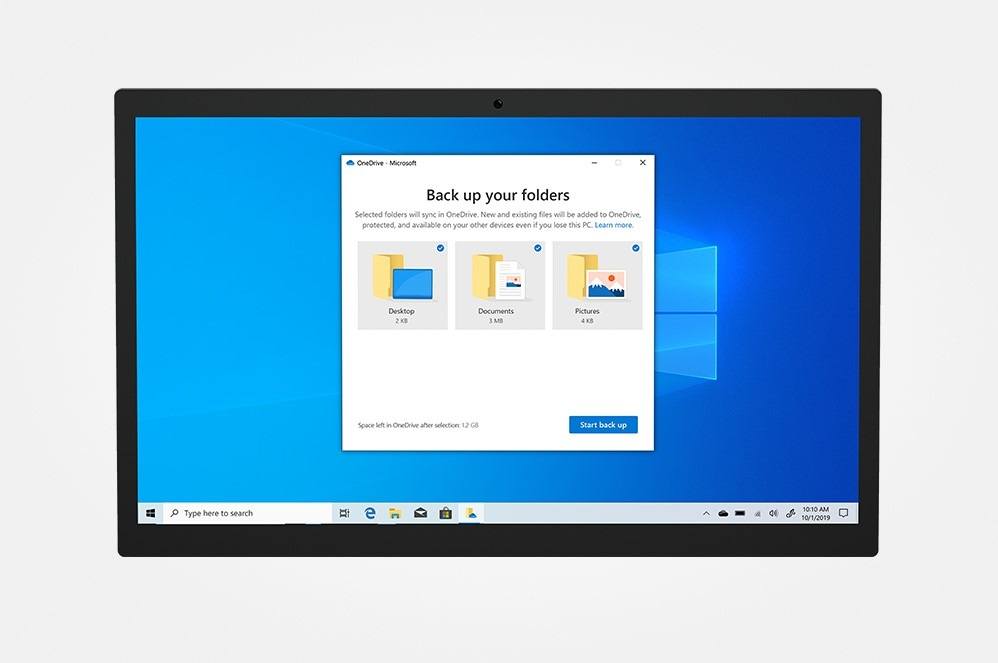Launch Microsoft Edge from the taskbar
The height and width of the screenshot is (663, 998).
pyautogui.click(x=370, y=513)
